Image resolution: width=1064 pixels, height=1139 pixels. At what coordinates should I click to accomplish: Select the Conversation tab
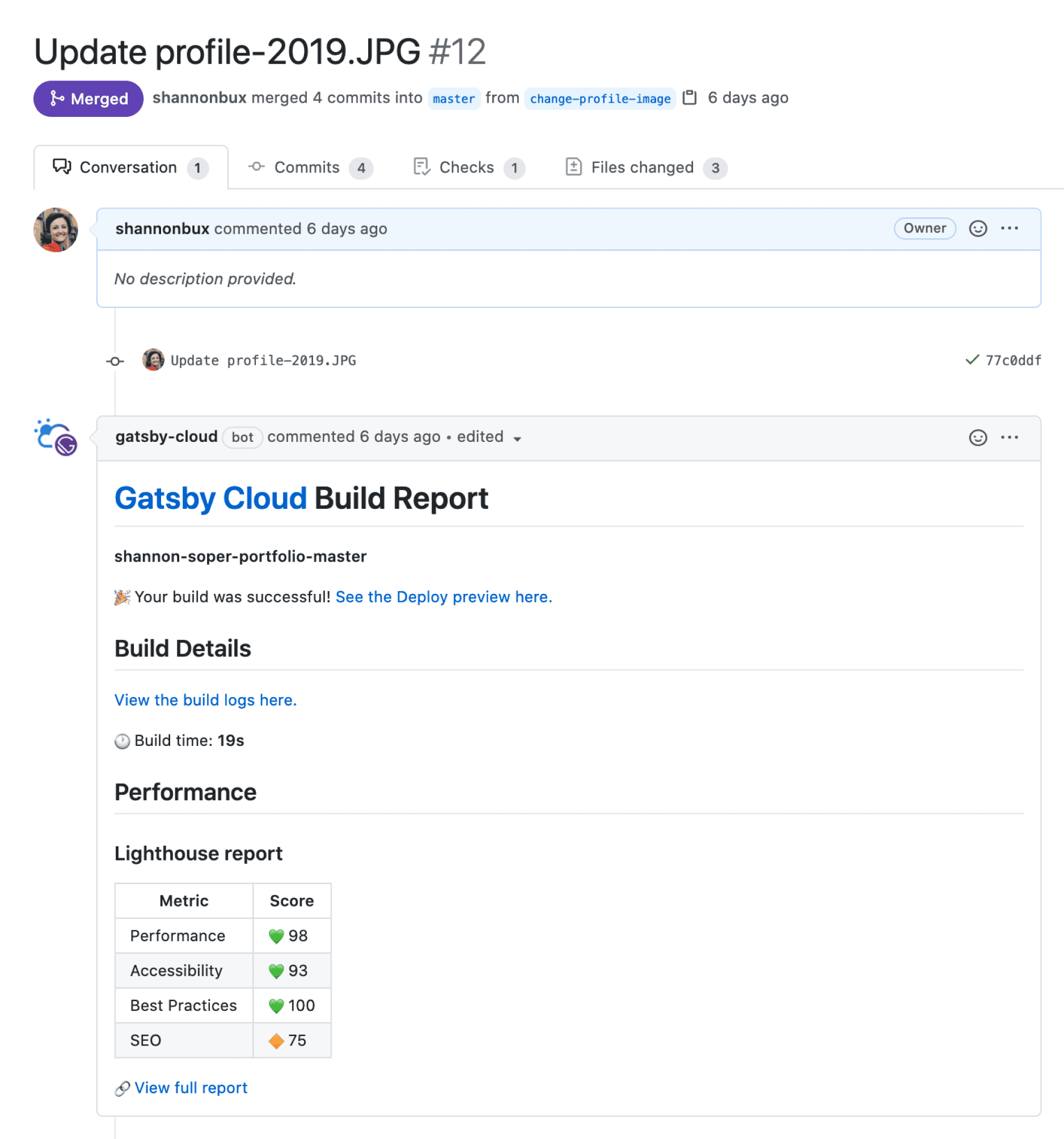(x=130, y=167)
